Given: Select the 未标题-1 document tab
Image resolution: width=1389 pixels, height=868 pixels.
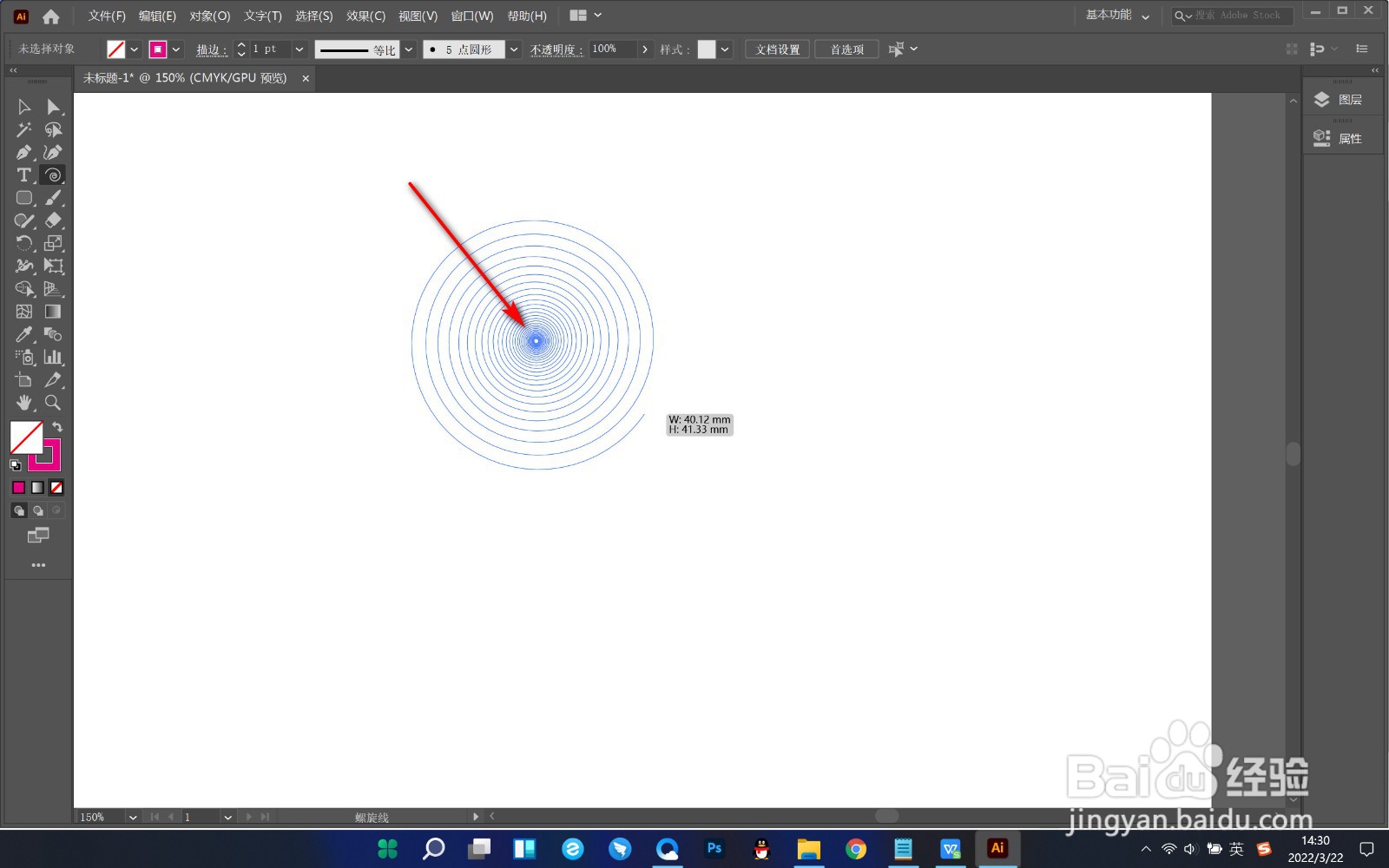Looking at the screenshot, I should [x=185, y=78].
